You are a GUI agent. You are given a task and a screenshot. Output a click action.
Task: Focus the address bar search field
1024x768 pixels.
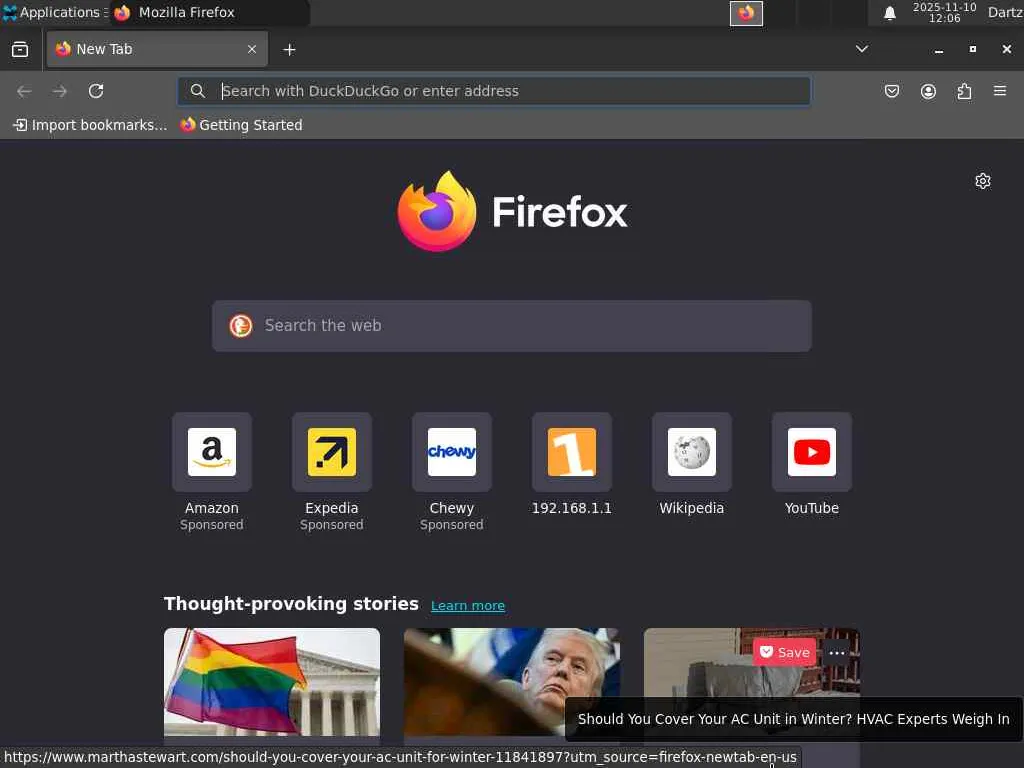coord(494,91)
